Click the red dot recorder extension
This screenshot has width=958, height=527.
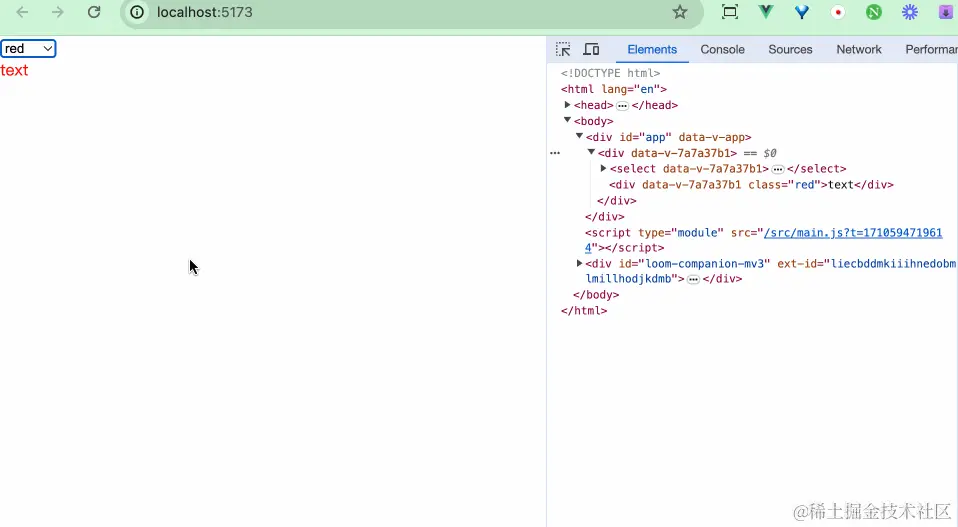(x=838, y=12)
